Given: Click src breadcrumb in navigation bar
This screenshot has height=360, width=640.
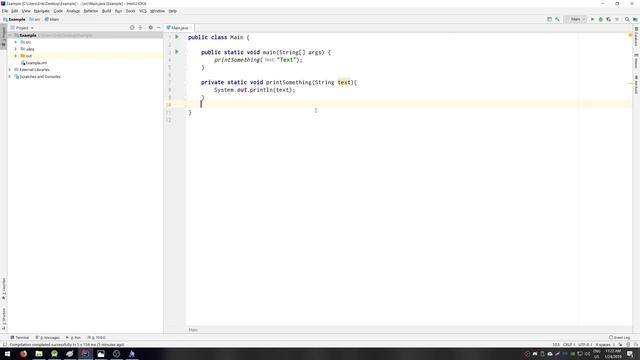Looking at the screenshot, I should click(35, 19).
